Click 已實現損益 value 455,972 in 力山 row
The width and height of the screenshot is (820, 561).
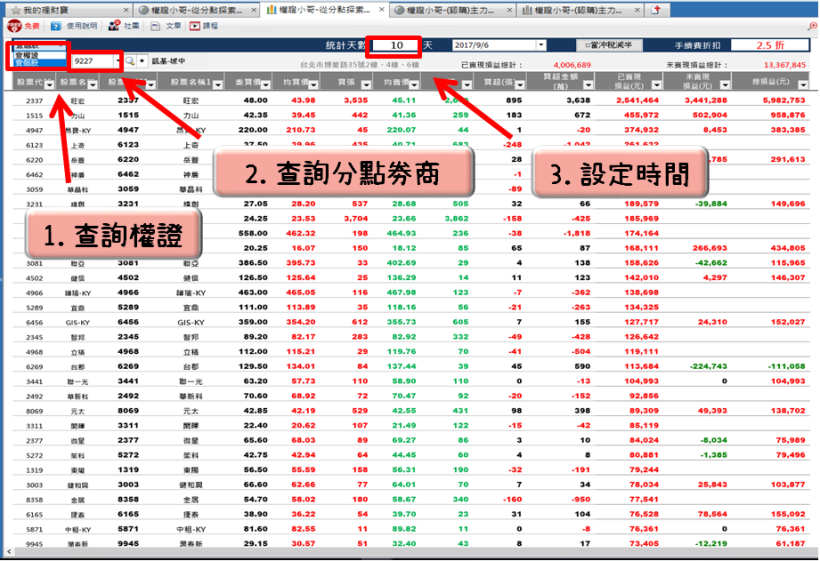coord(643,115)
